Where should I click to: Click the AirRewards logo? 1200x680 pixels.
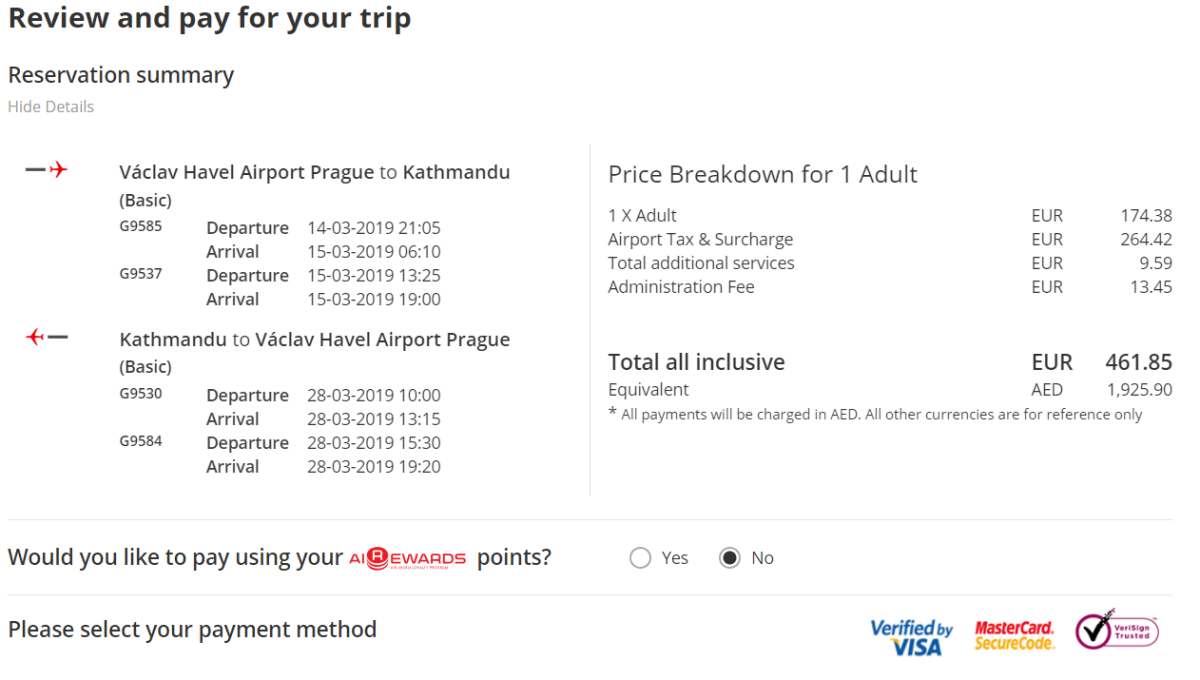(407, 559)
